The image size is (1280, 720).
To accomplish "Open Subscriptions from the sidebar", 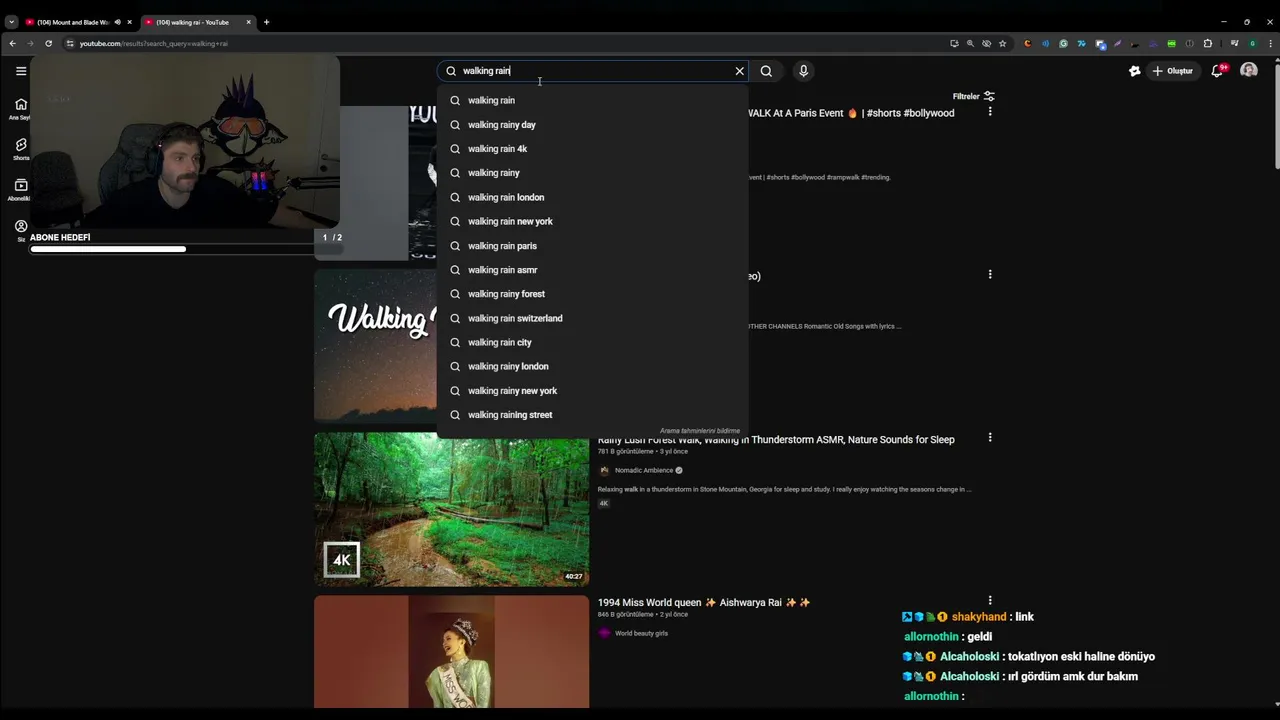I will 21,190.
